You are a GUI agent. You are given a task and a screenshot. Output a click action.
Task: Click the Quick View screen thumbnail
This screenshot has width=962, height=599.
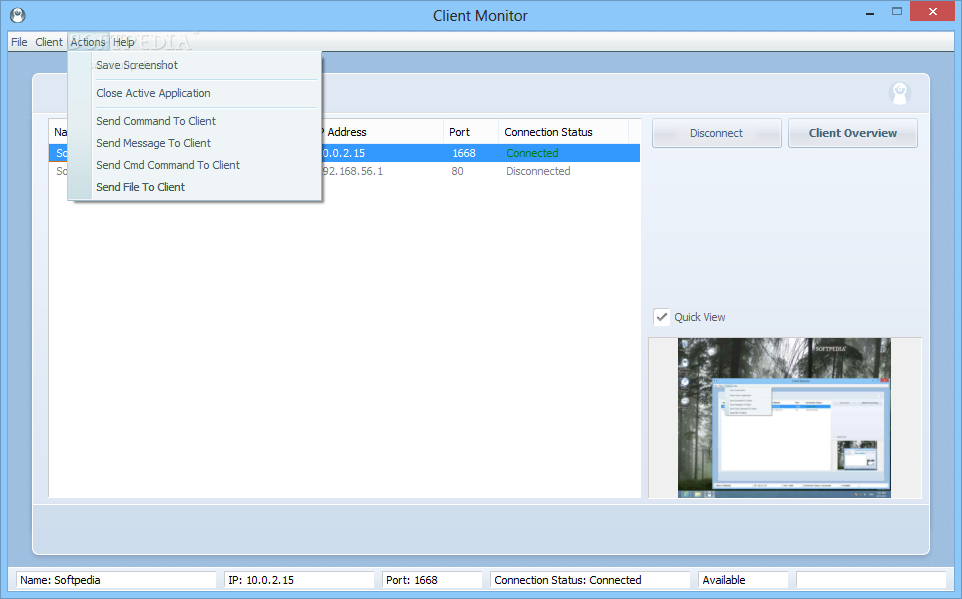click(784, 417)
